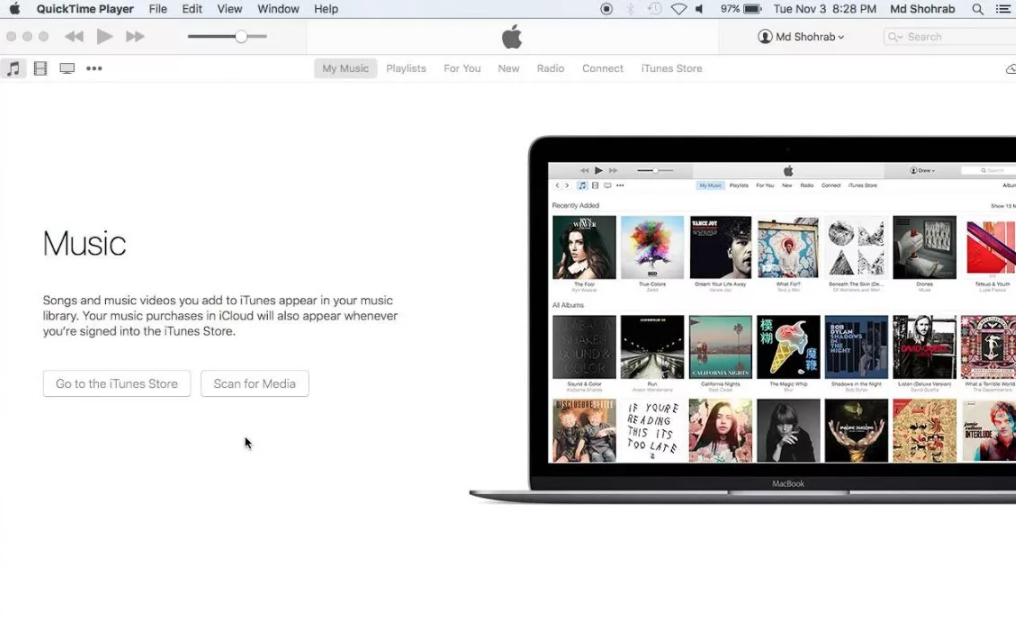The image size is (1016, 642).
Task: Click the Magic Whip album cover
Action: [x=788, y=347]
